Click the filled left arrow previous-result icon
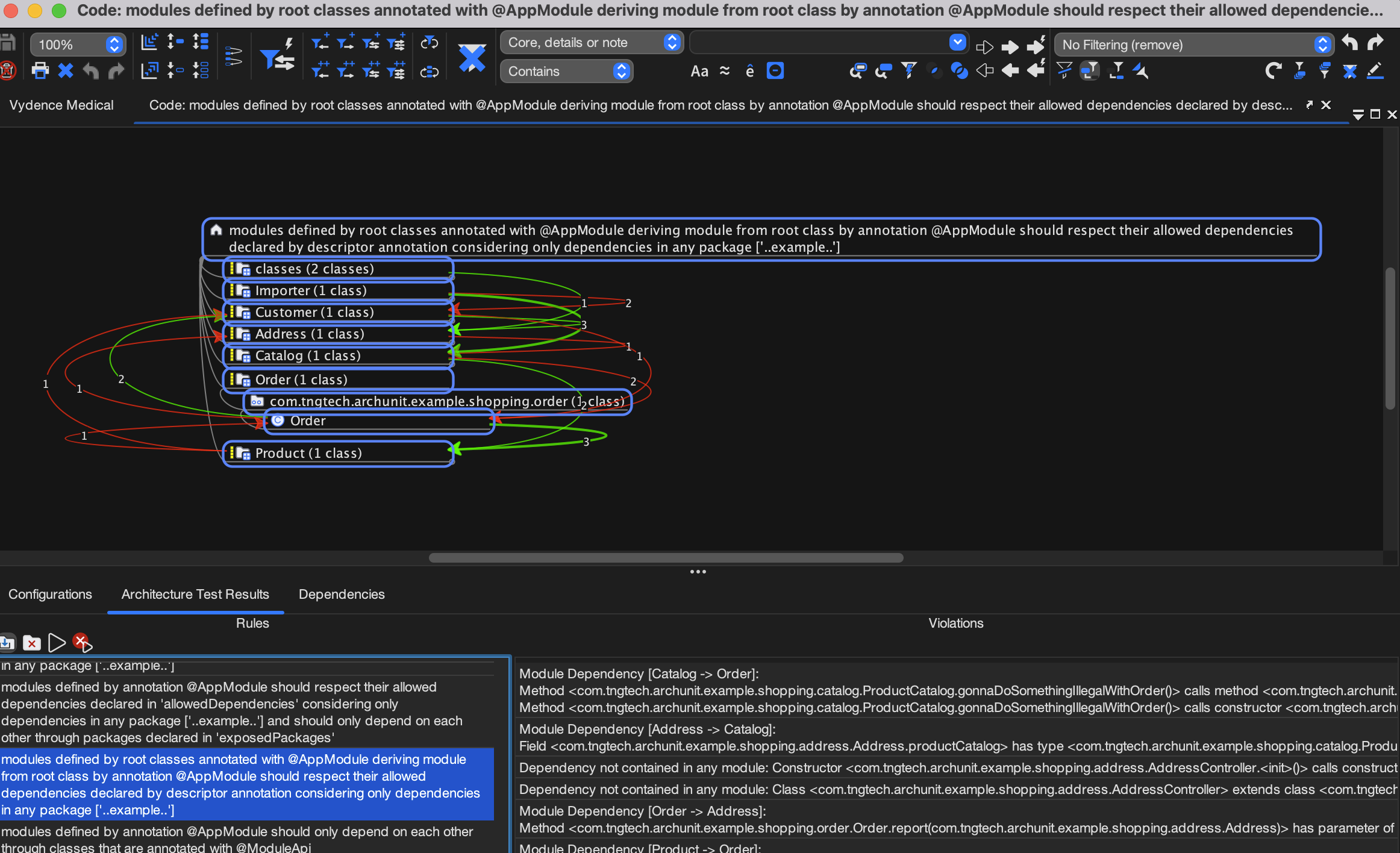Viewport: 1400px width, 853px height. click(x=1010, y=71)
